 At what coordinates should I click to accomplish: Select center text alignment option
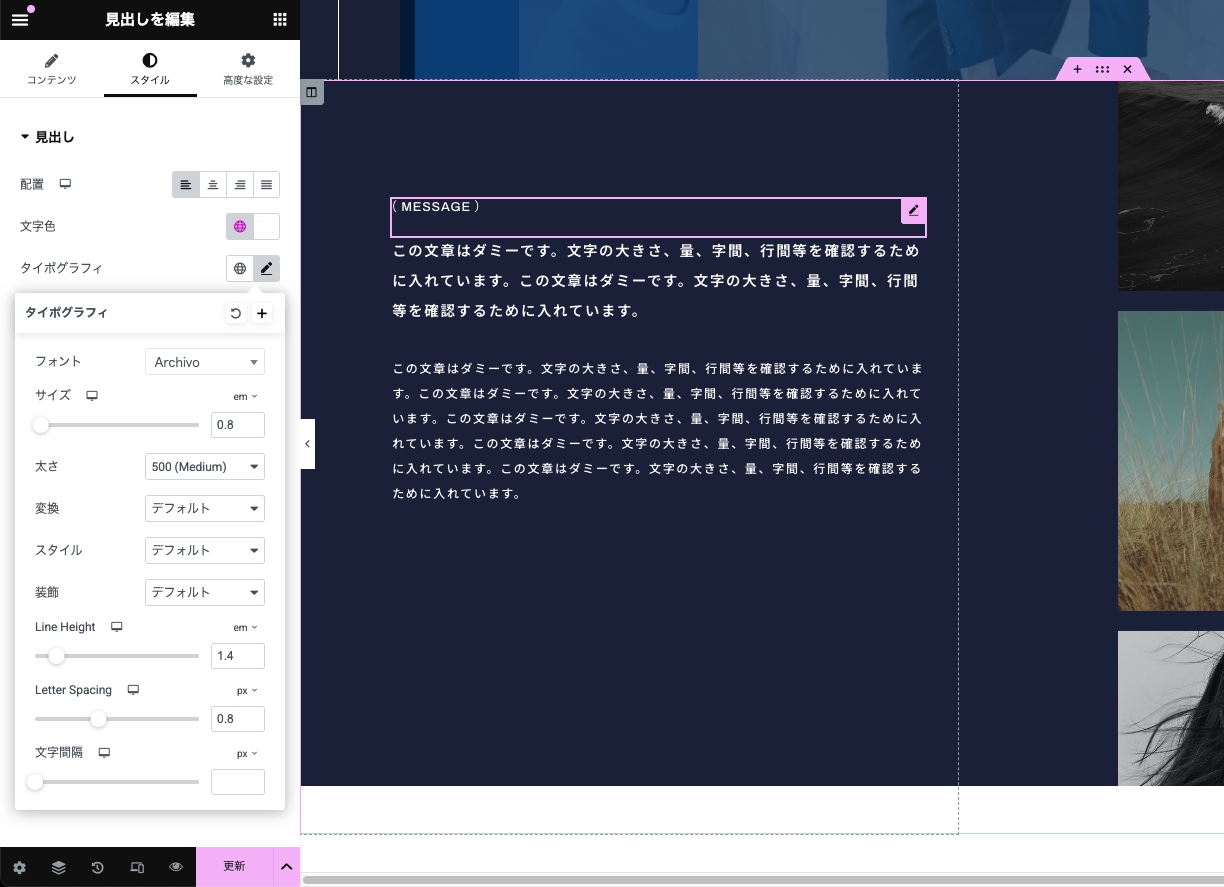pos(213,185)
